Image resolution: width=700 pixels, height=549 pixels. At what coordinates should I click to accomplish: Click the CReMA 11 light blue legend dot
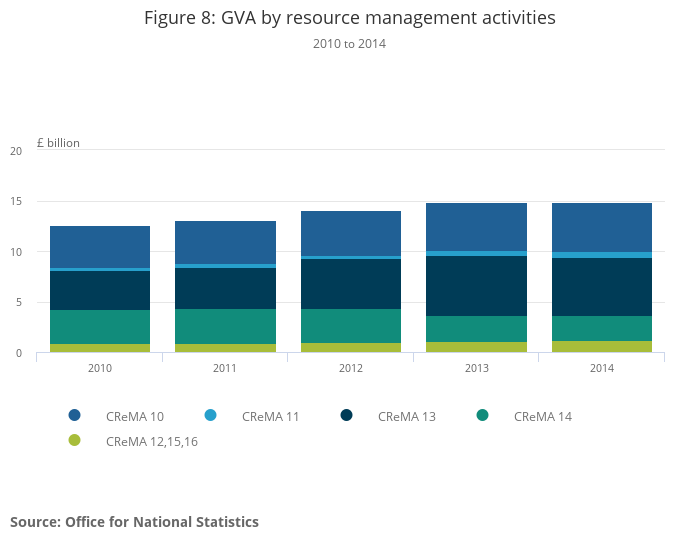coord(211,415)
